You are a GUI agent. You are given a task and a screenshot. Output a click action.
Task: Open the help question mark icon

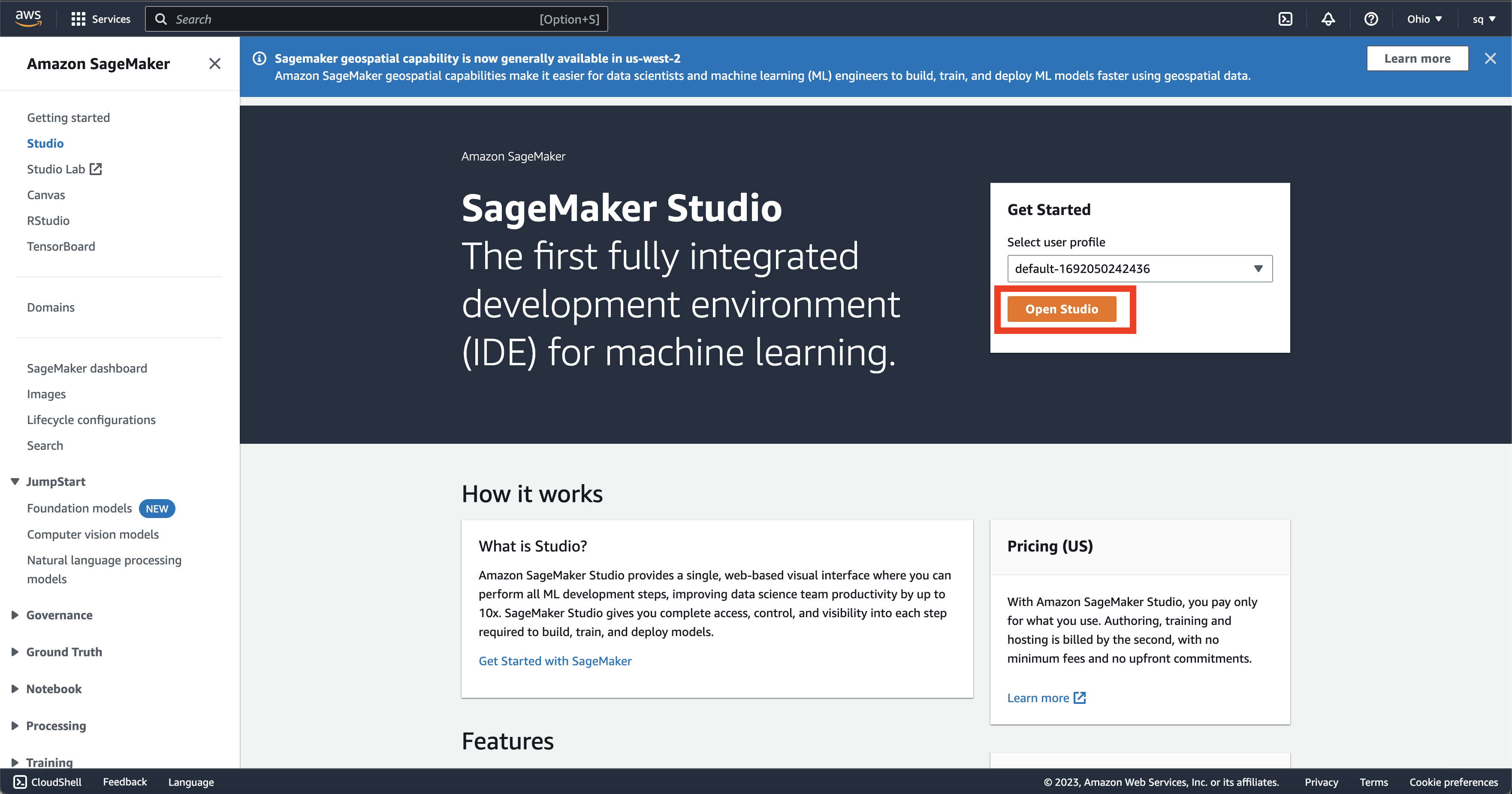coord(1370,19)
